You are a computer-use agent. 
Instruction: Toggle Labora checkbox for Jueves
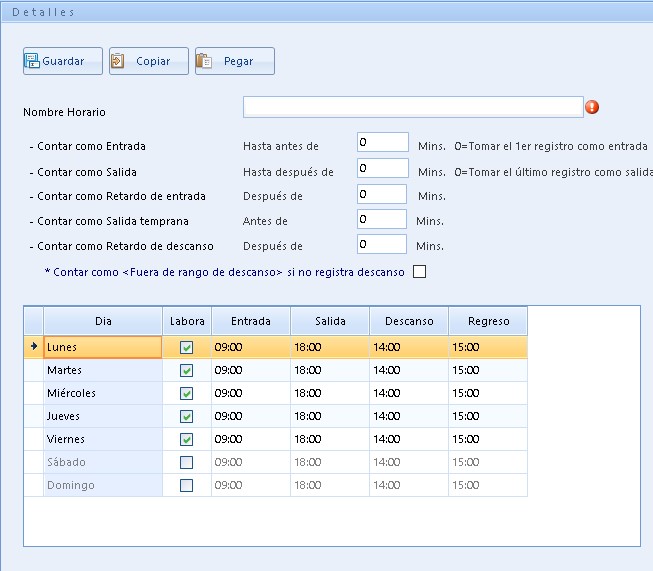[x=187, y=416]
